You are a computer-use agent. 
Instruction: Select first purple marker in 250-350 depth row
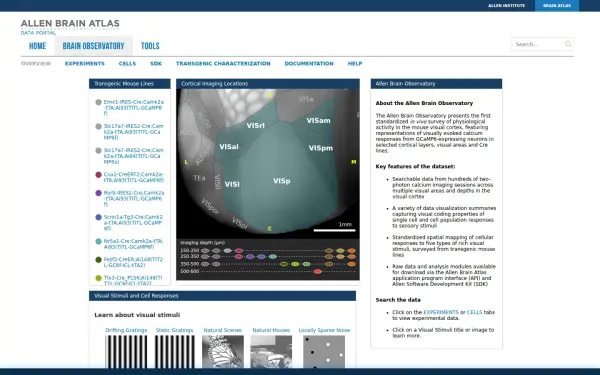pos(250,256)
